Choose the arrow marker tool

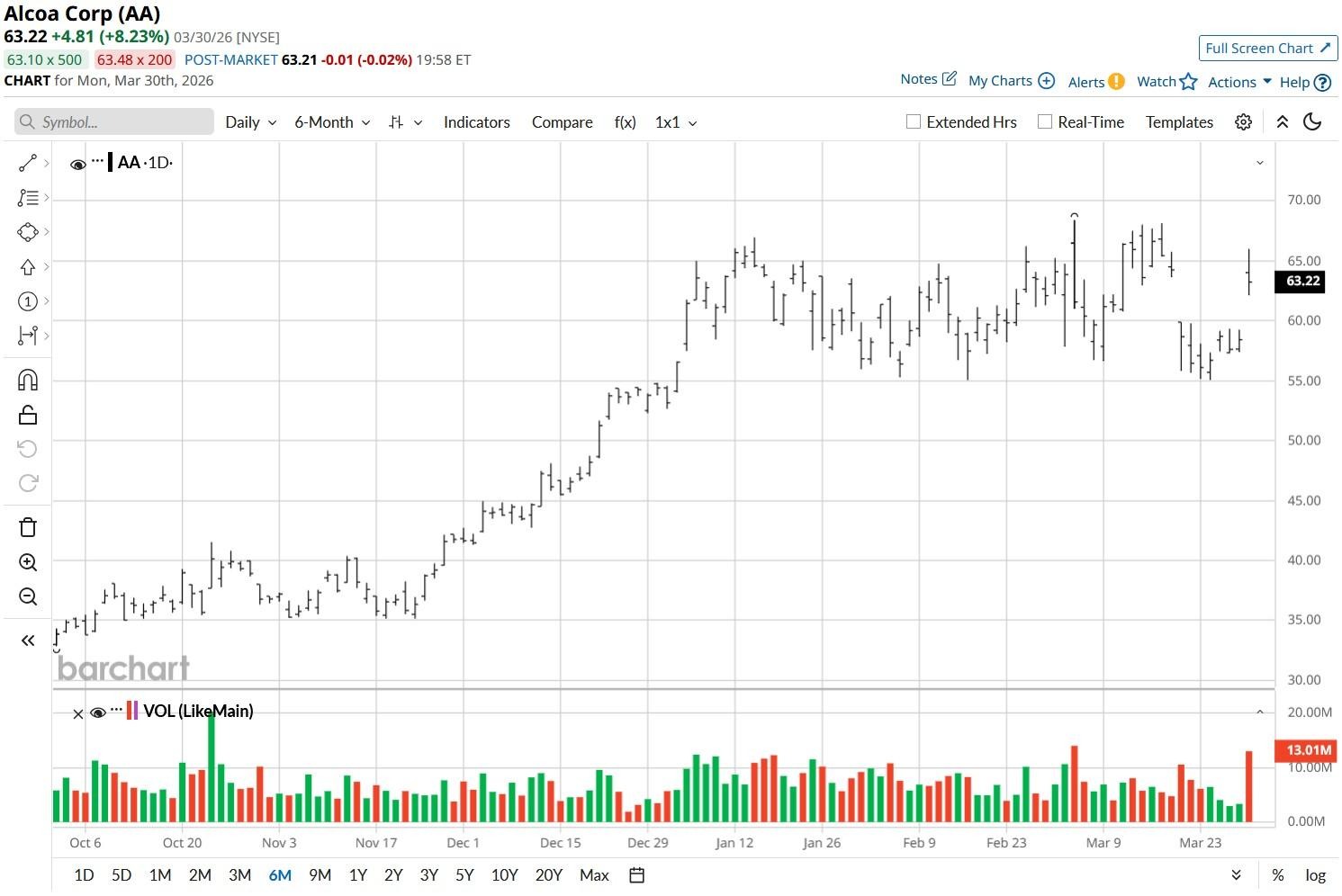coord(28,267)
